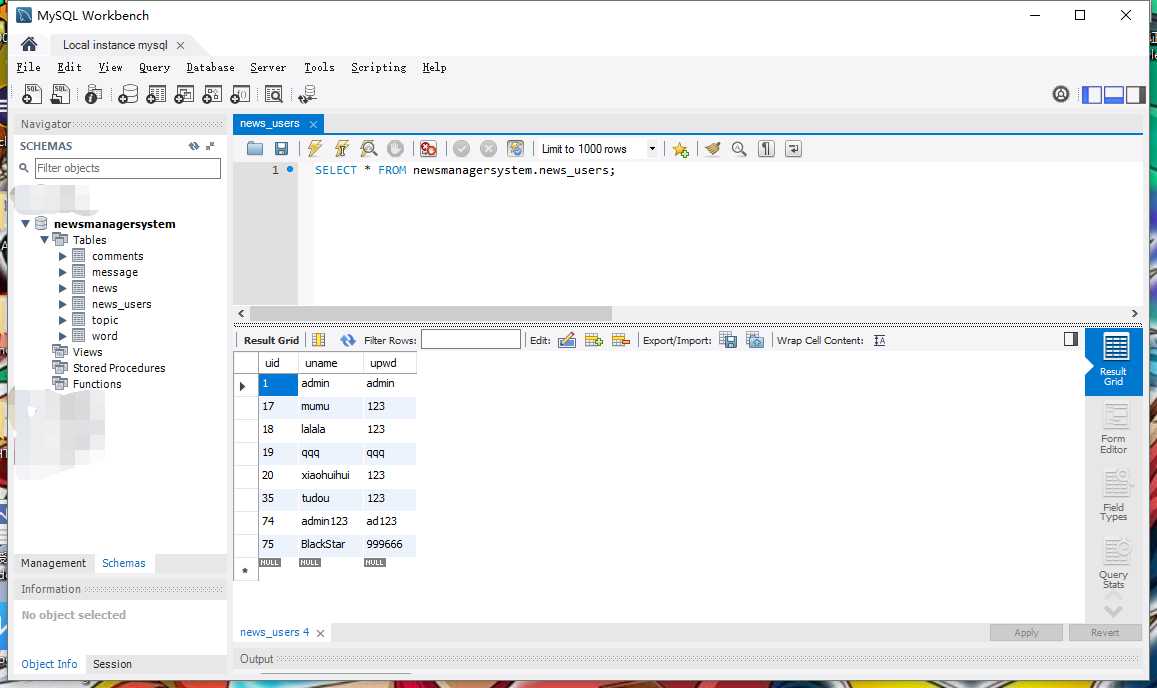
Task: Create new schema toolbar icon
Action: [x=128, y=94]
